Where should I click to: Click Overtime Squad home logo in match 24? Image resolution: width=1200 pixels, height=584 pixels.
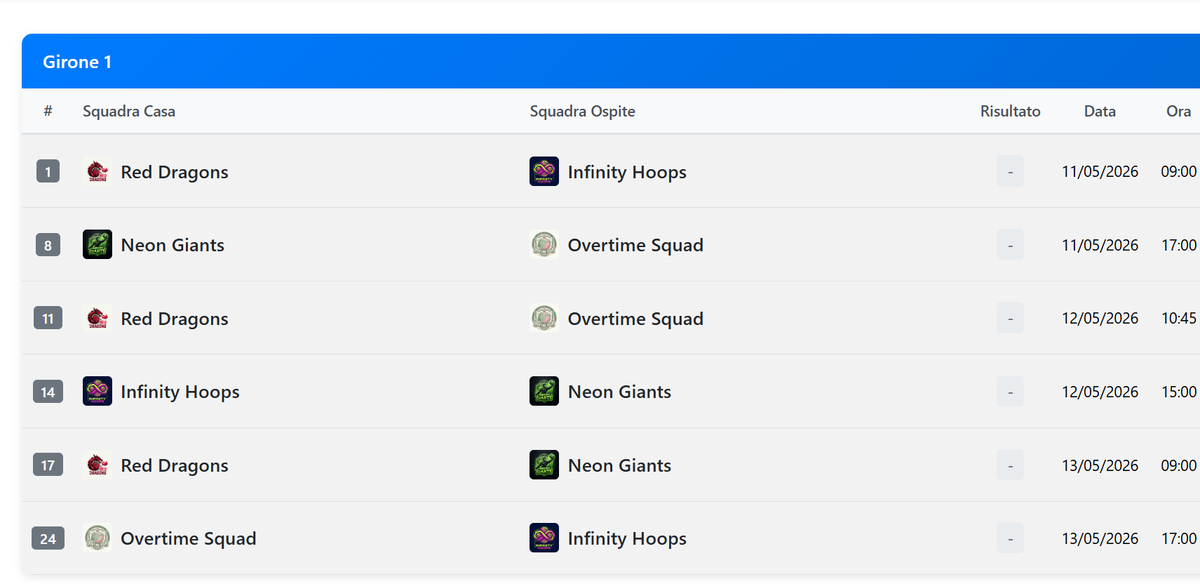(97, 539)
